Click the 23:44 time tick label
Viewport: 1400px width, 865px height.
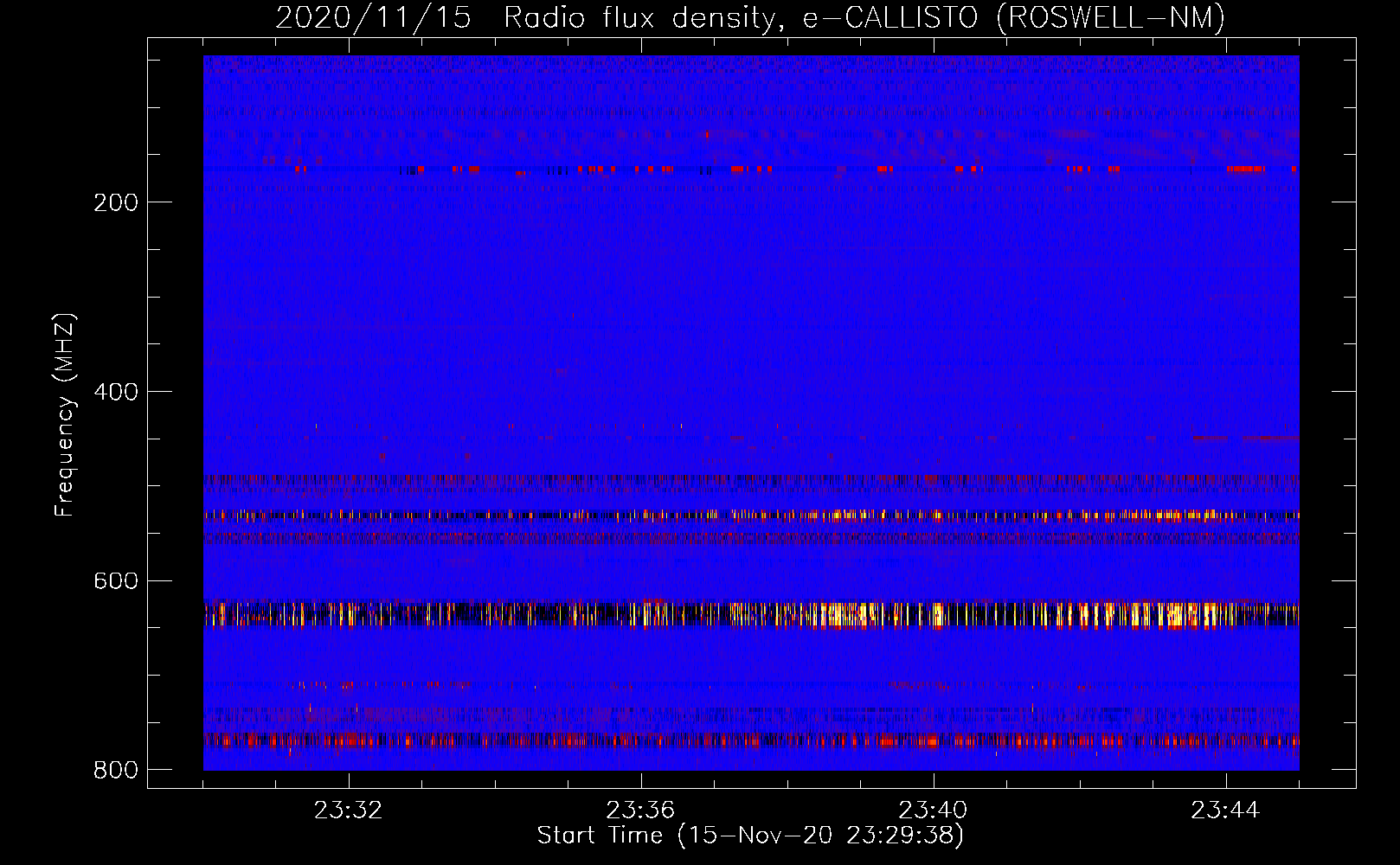click(1226, 811)
